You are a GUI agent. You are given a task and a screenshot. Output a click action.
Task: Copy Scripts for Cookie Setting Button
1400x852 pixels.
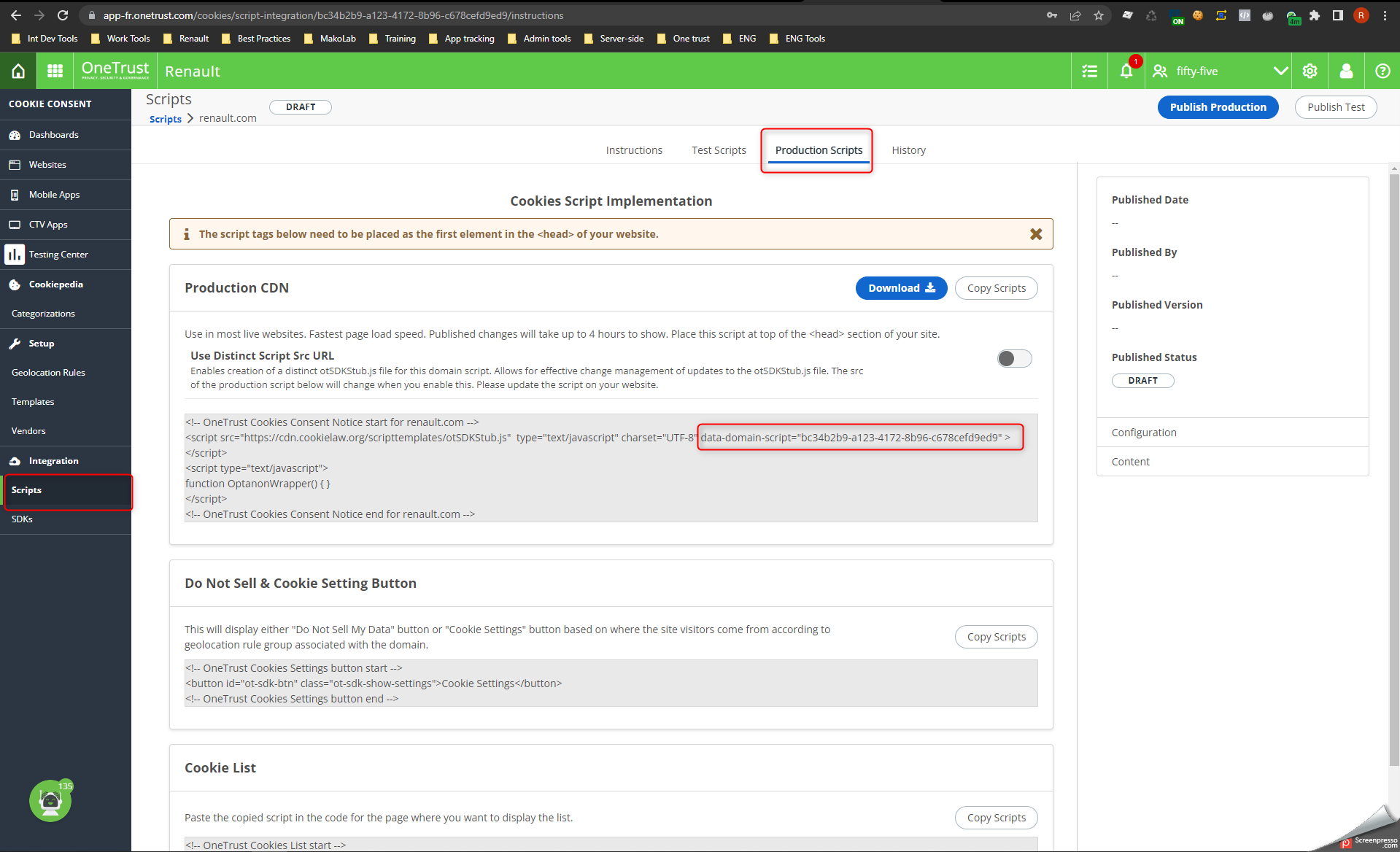coord(996,637)
